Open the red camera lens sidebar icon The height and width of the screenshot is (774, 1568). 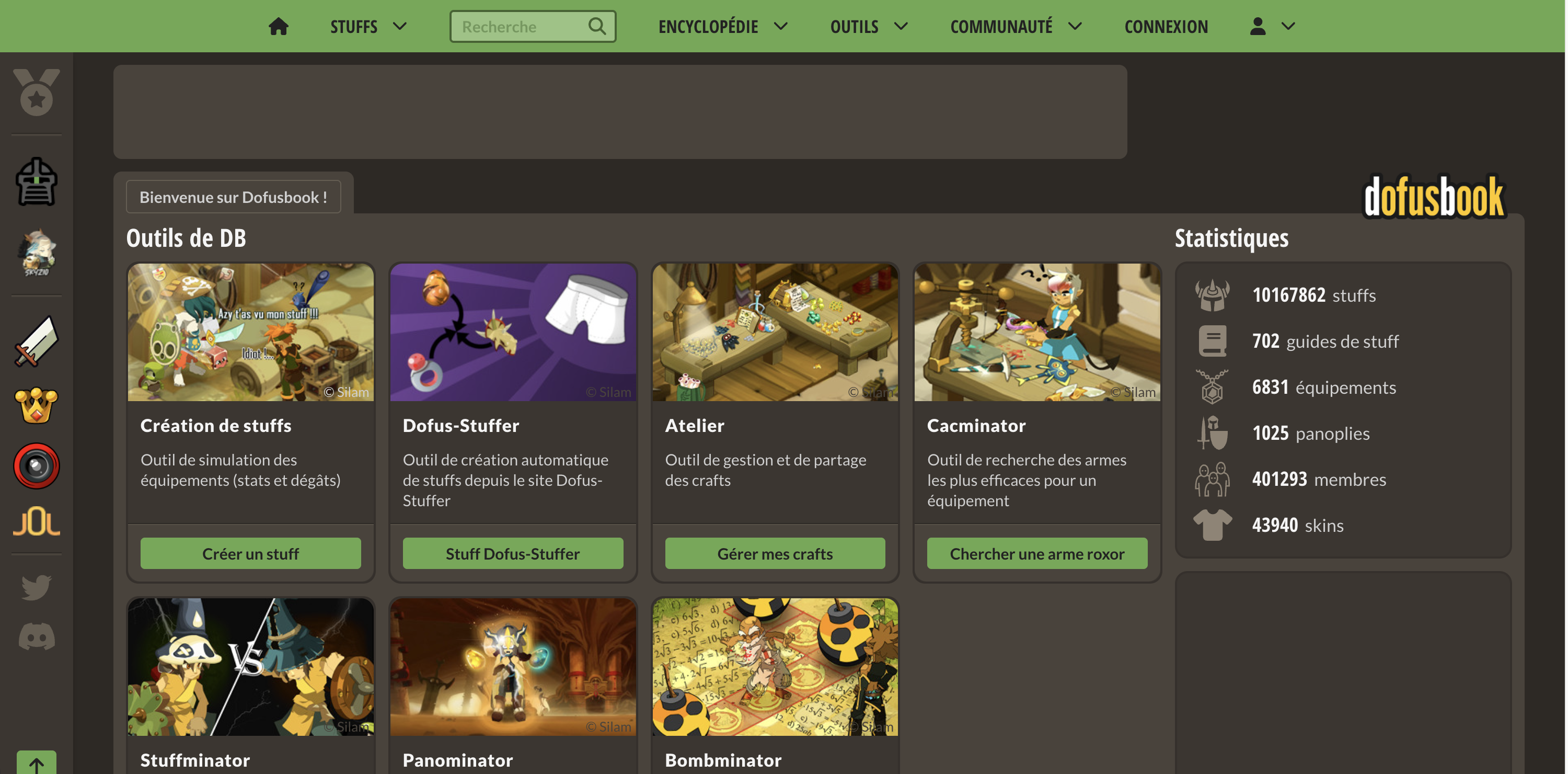pyautogui.click(x=37, y=466)
